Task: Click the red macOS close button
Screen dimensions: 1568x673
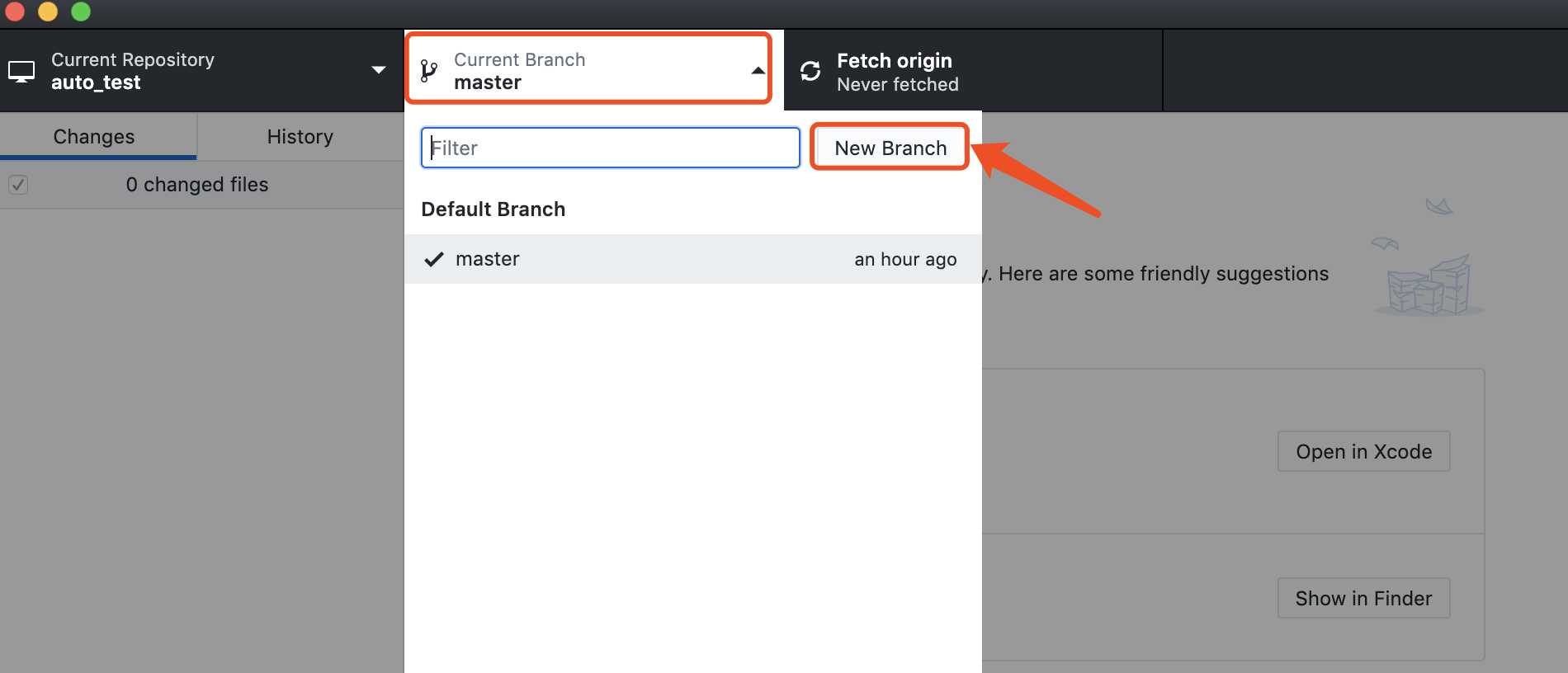Action: 15,11
